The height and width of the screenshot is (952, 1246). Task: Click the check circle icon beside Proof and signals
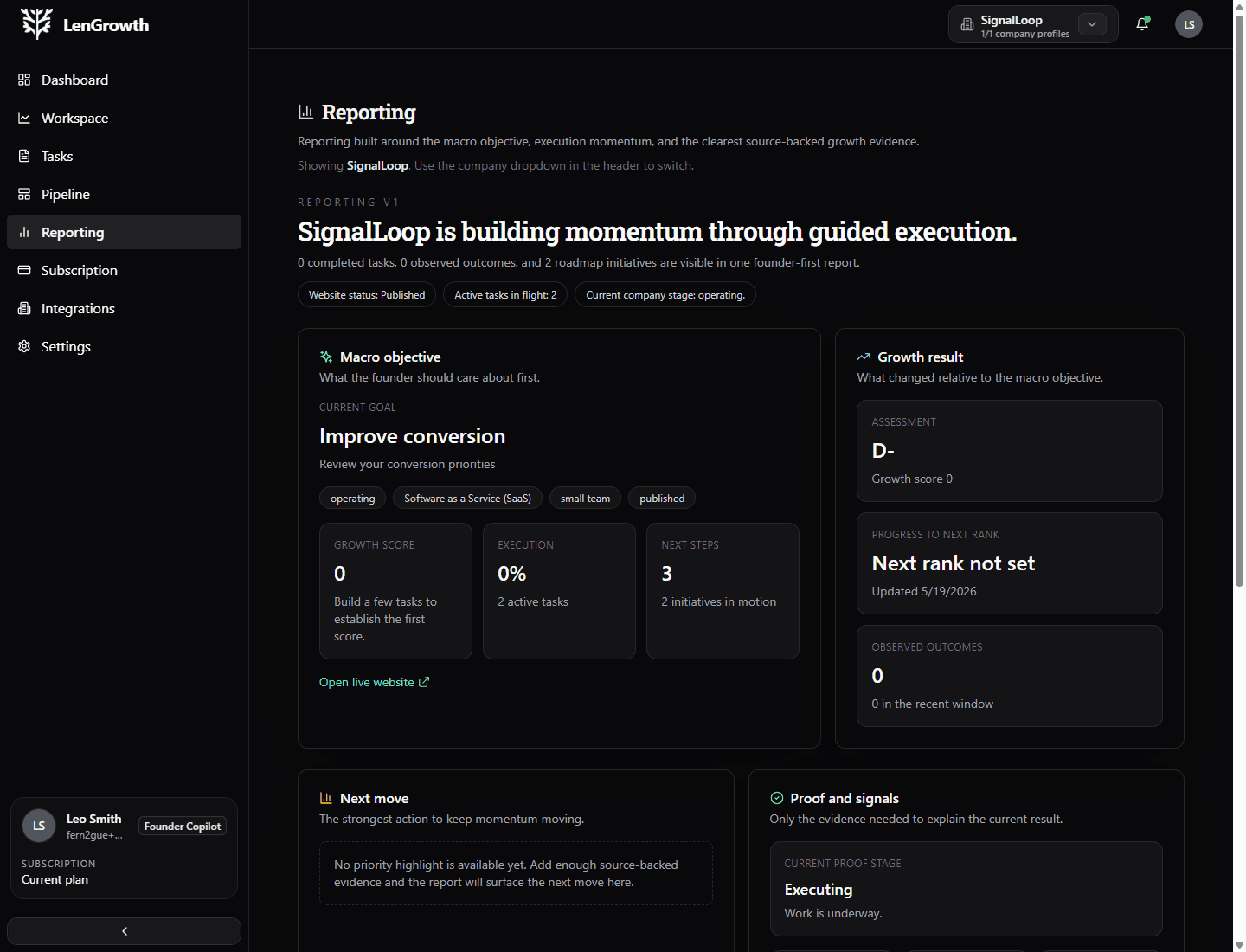(x=777, y=798)
